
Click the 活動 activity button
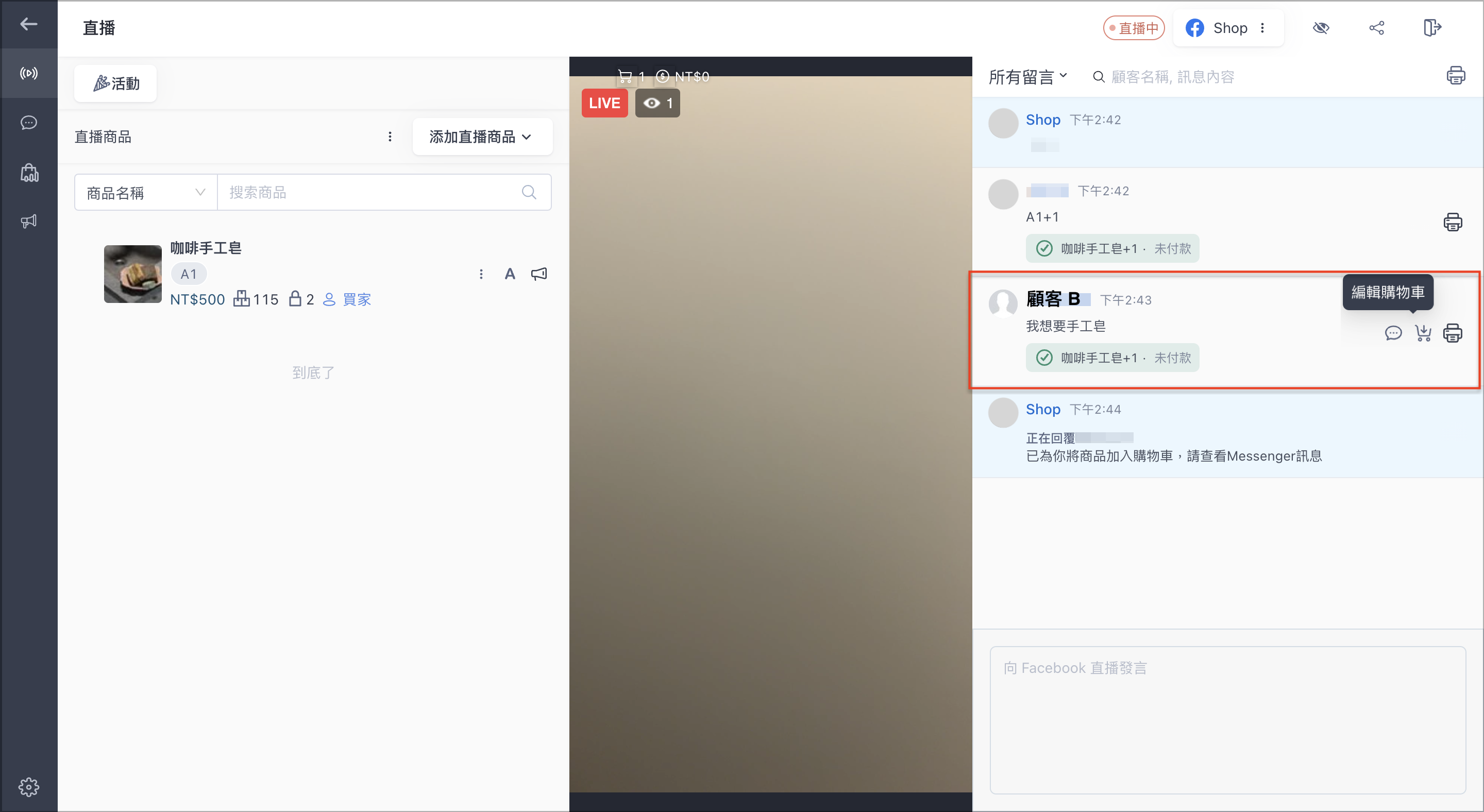[115, 83]
